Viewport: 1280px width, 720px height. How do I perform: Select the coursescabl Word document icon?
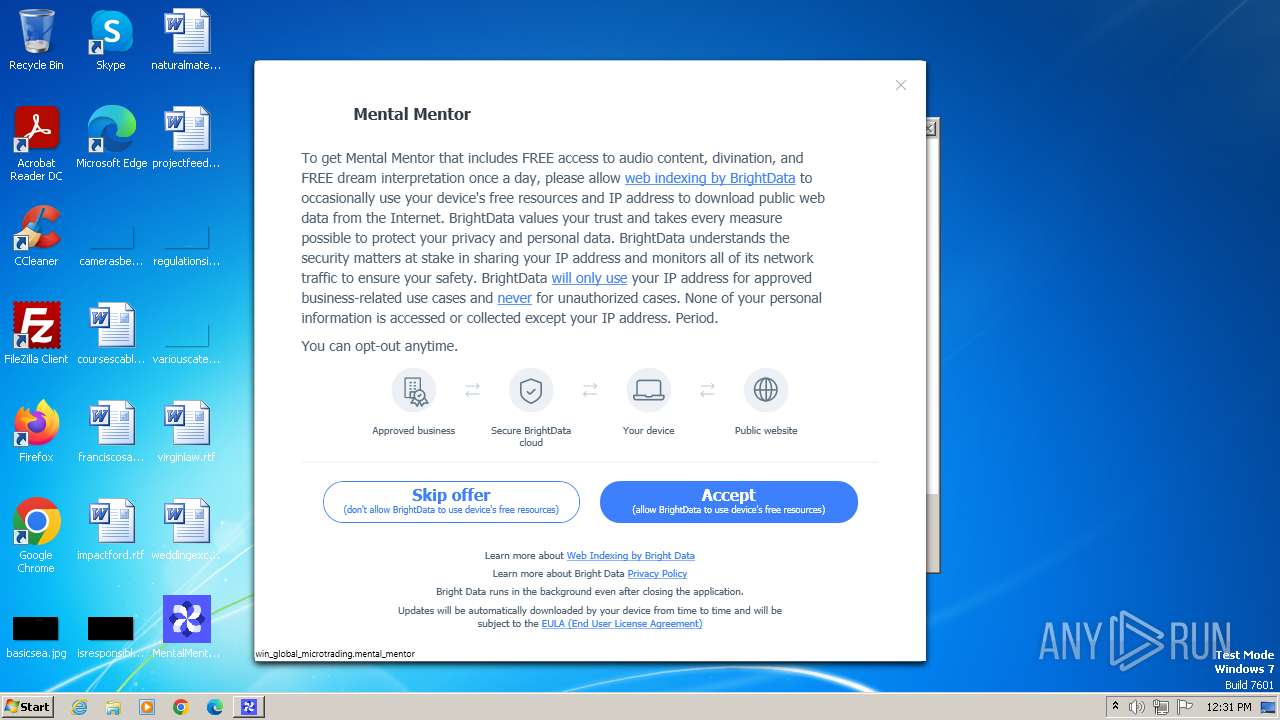(111, 334)
